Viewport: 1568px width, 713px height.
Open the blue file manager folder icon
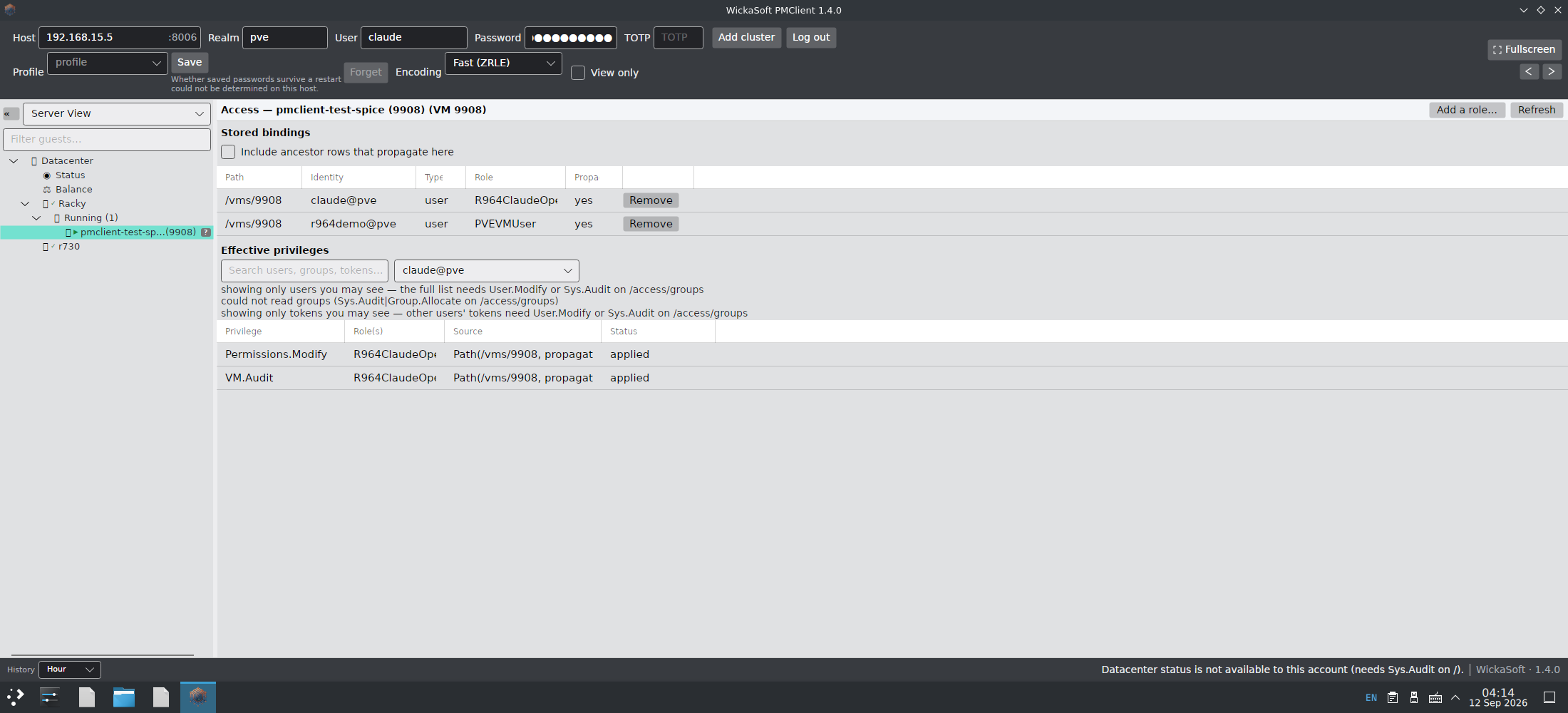pos(124,697)
